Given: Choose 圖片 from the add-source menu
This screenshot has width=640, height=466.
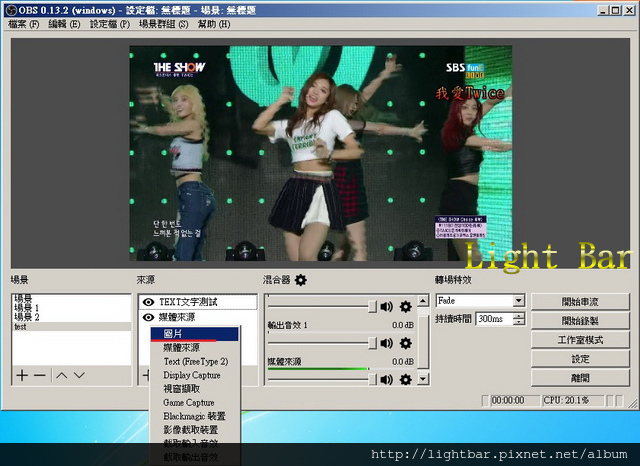Looking at the screenshot, I should click(x=194, y=334).
